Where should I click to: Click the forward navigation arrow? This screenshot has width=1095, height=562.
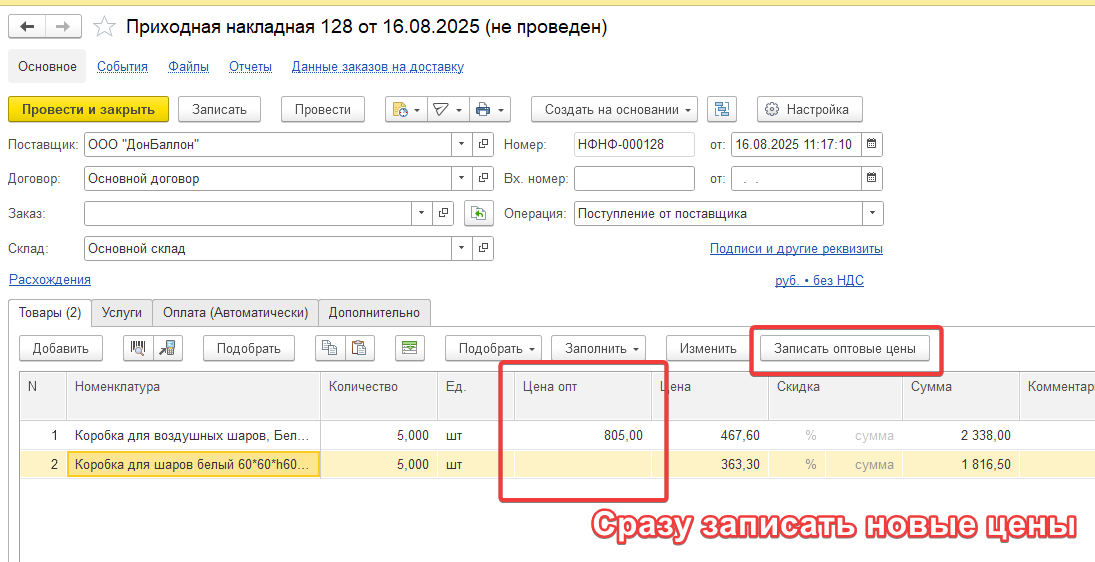(63, 27)
